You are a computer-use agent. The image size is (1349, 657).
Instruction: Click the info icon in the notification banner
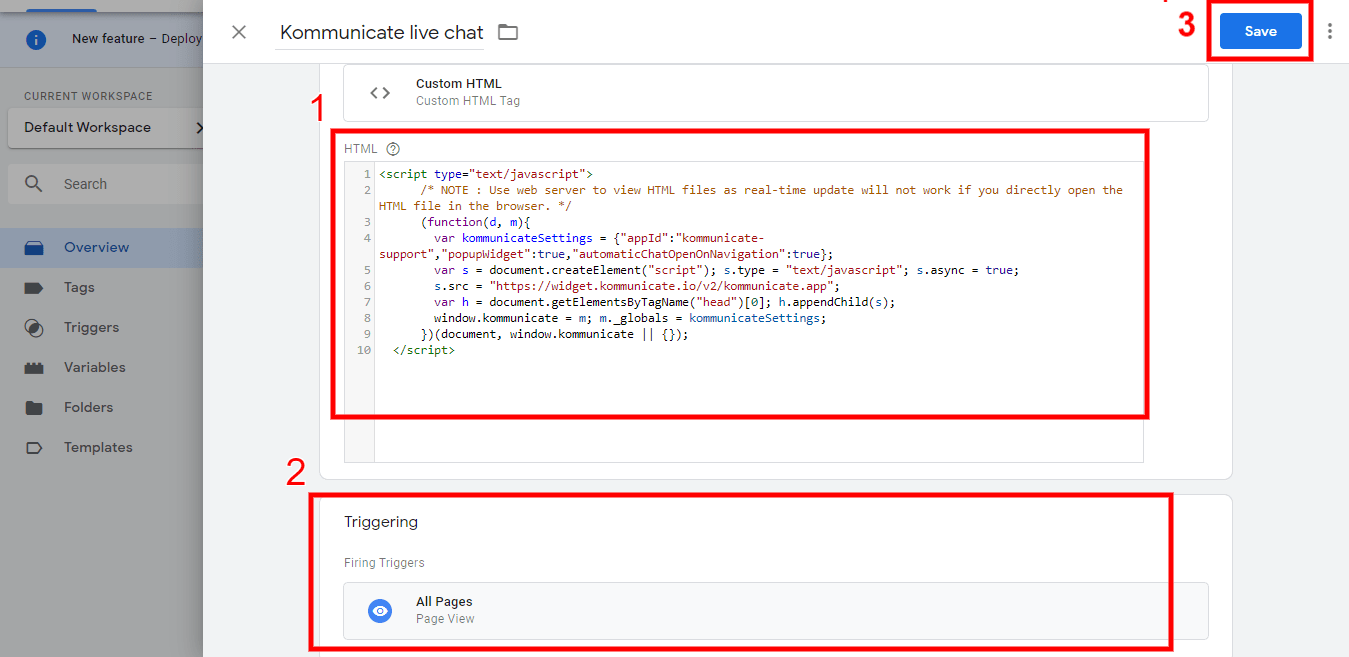(x=37, y=39)
